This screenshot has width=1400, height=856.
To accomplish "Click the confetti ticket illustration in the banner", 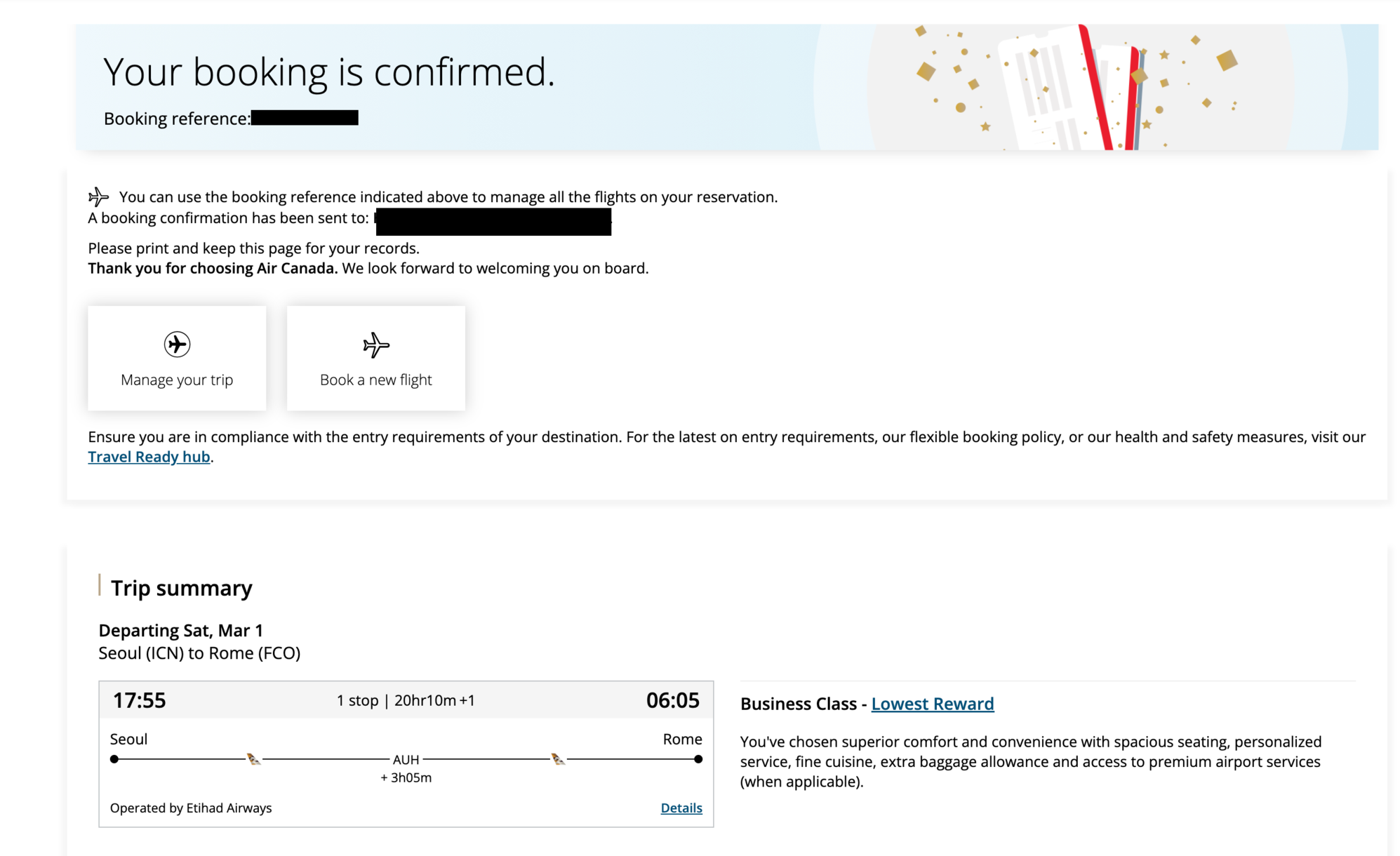I will click(x=1074, y=88).
